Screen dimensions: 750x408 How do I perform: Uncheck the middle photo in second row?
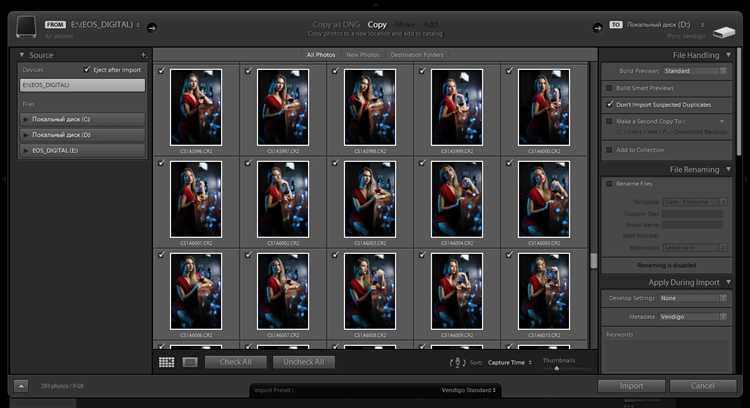[x=335, y=163]
